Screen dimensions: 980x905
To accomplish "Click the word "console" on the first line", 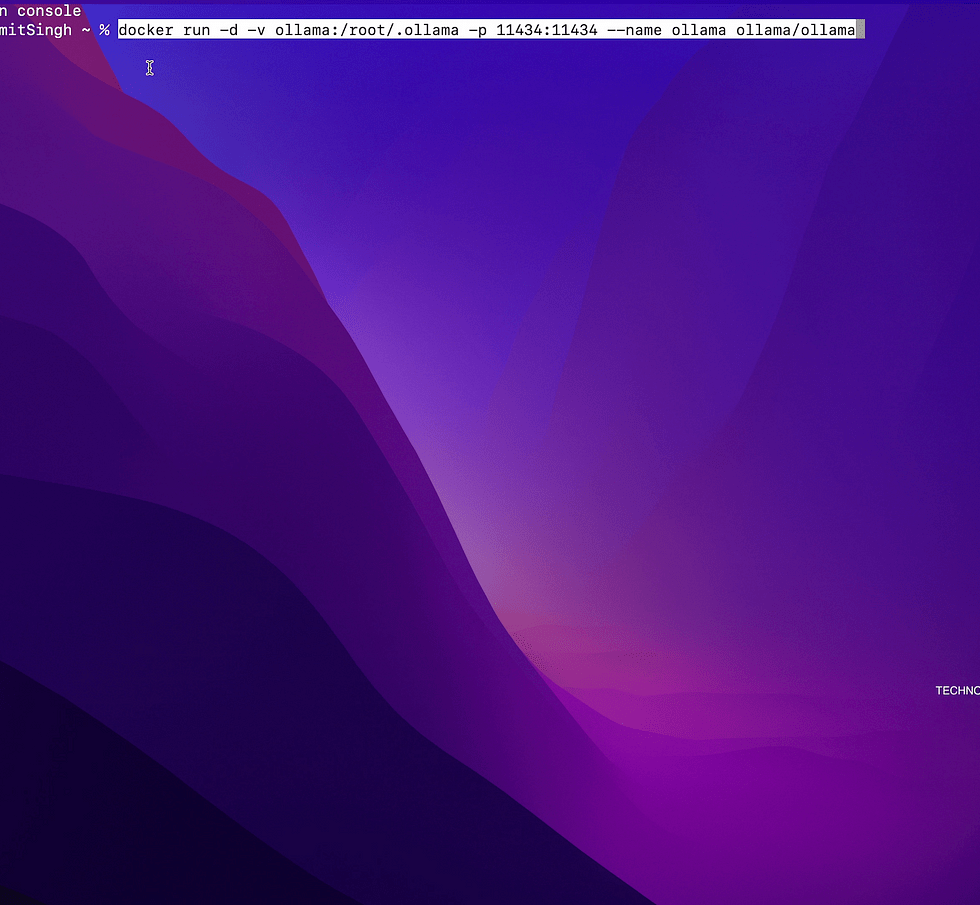I will 49,11.
